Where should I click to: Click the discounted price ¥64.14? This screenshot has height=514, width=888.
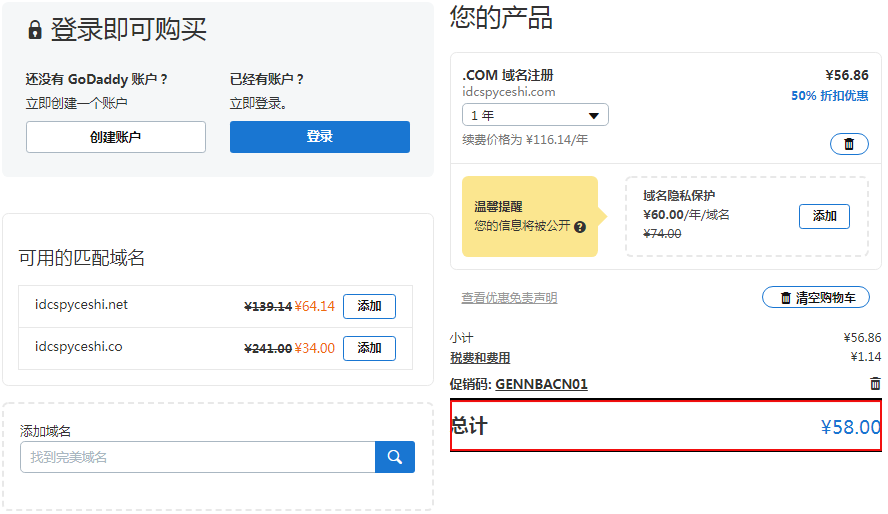pyautogui.click(x=314, y=306)
